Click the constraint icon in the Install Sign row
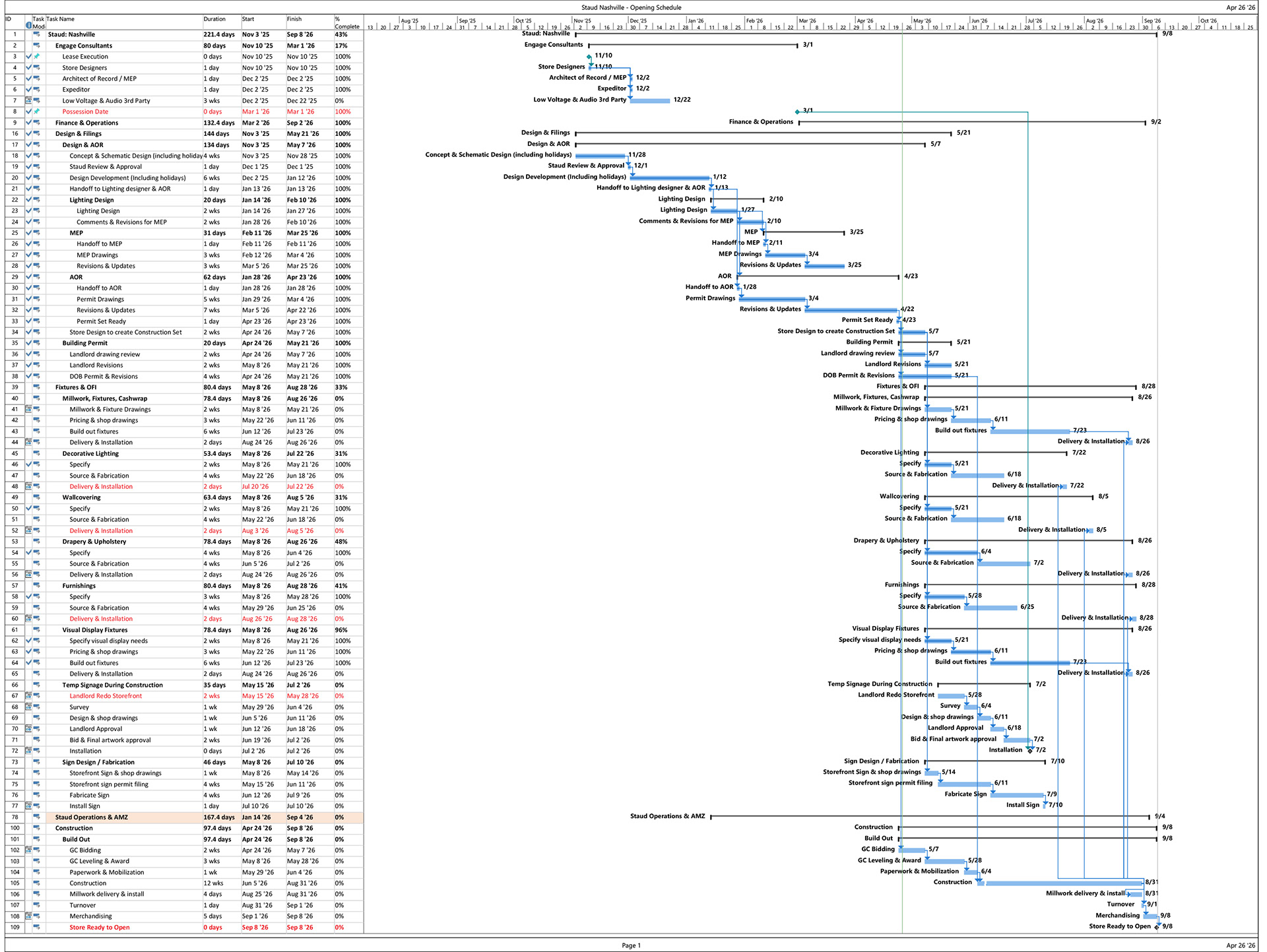This screenshot has width=1267, height=952. coord(28,806)
